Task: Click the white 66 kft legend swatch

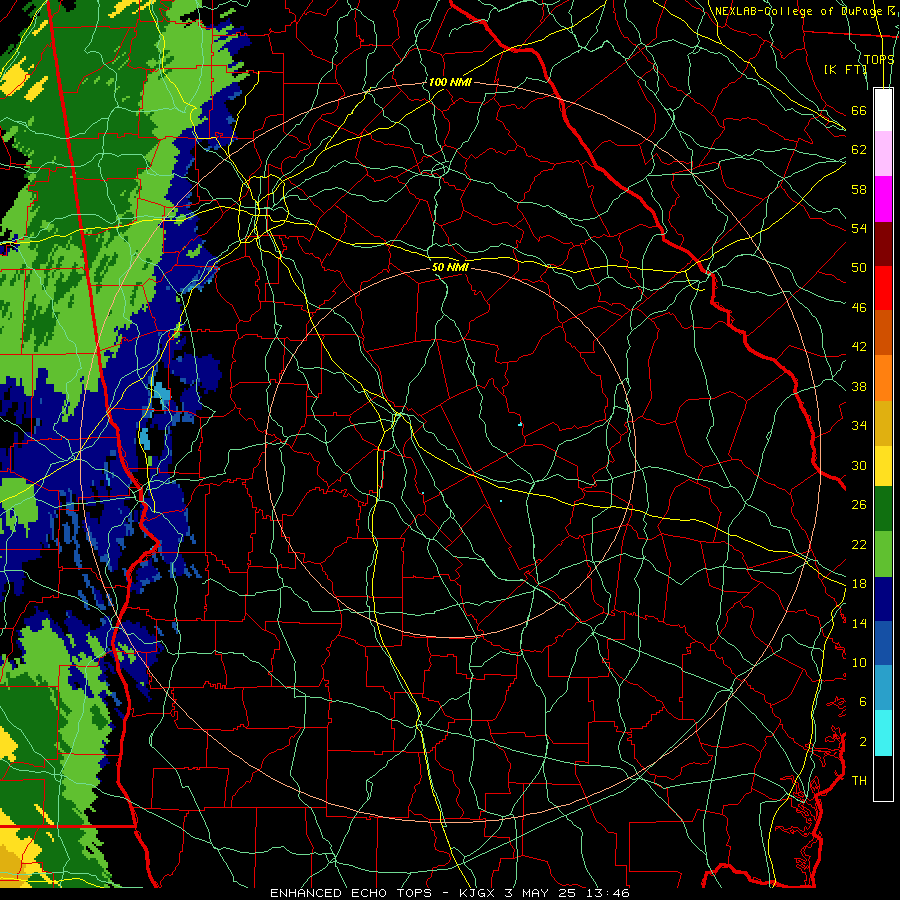Action: click(x=883, y=110)
